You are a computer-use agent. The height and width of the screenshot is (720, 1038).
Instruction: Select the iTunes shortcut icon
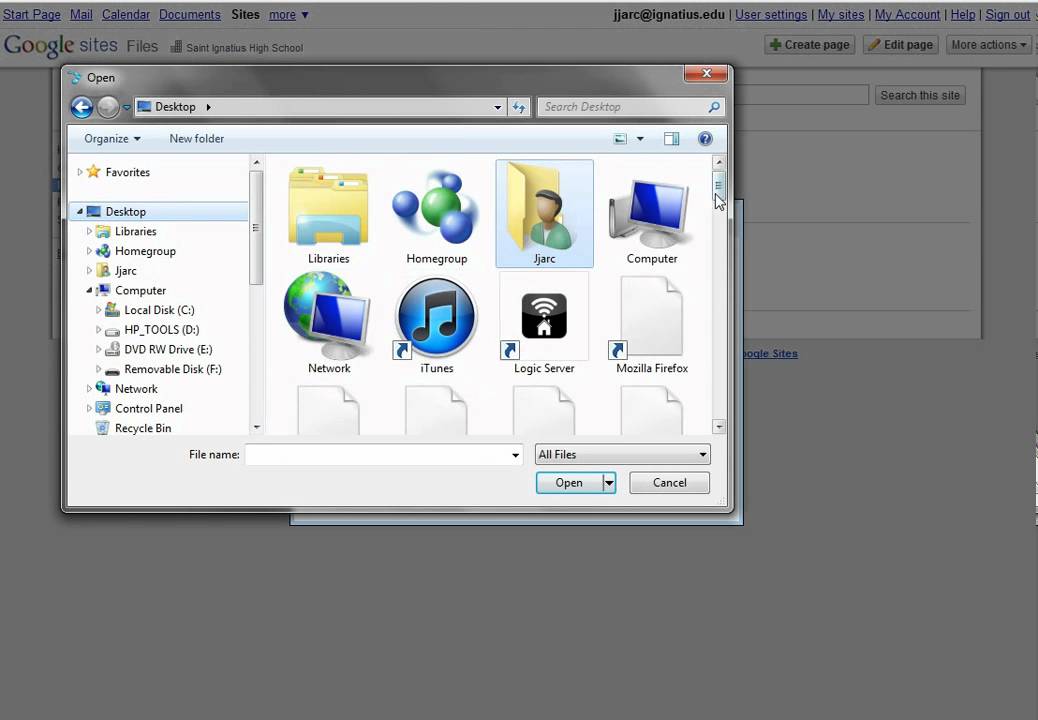(436, 318)
